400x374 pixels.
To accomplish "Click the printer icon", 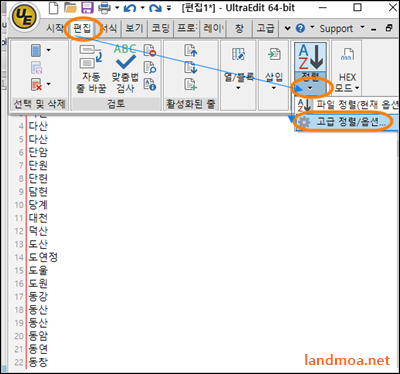I will 105,8.
